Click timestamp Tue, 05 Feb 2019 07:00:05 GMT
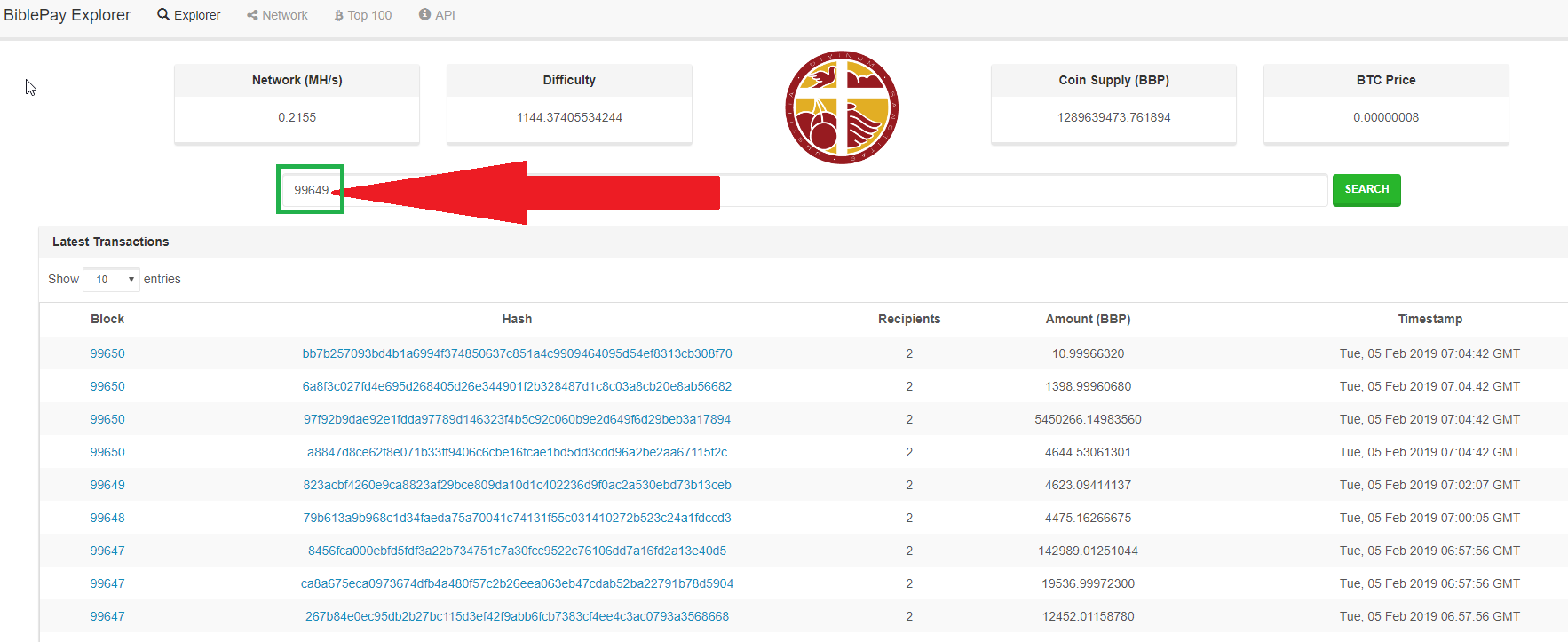 click(x=1429, y=518)
